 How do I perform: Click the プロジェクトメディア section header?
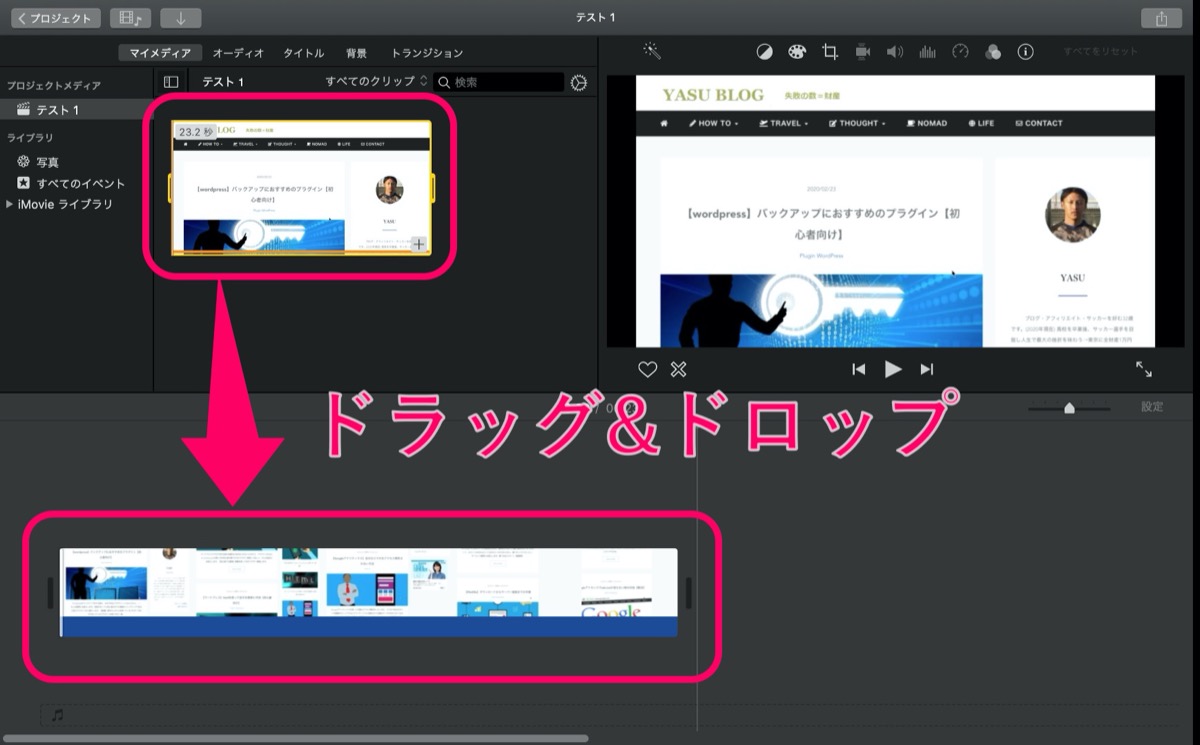tap(54, 86)
